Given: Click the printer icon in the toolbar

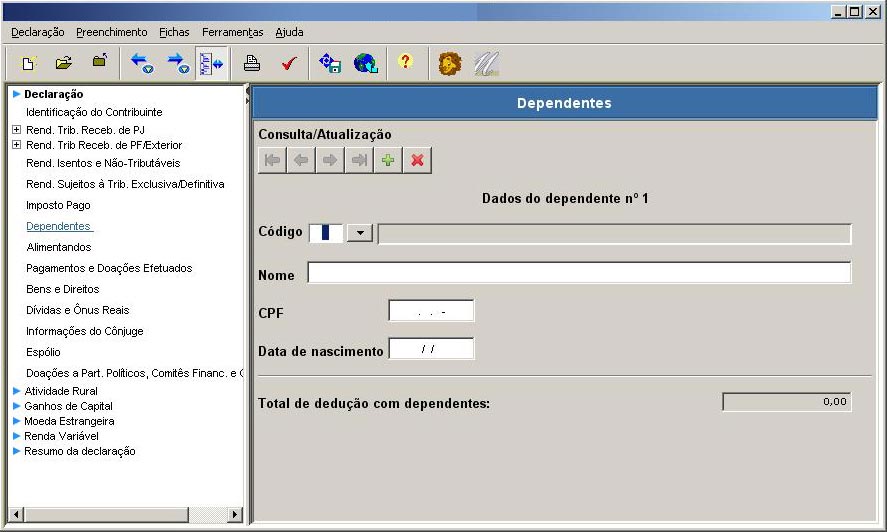Looking at the screenshot, I should point(253,63).
